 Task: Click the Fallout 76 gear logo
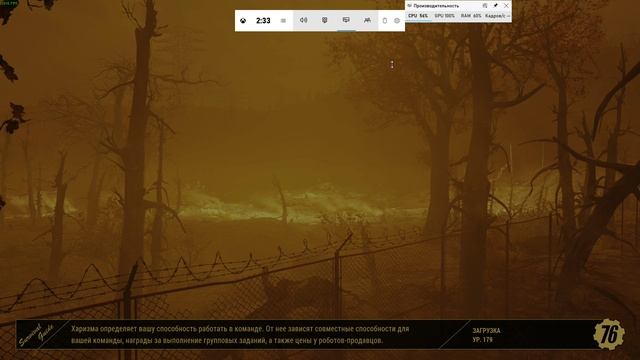coord(609,334)
